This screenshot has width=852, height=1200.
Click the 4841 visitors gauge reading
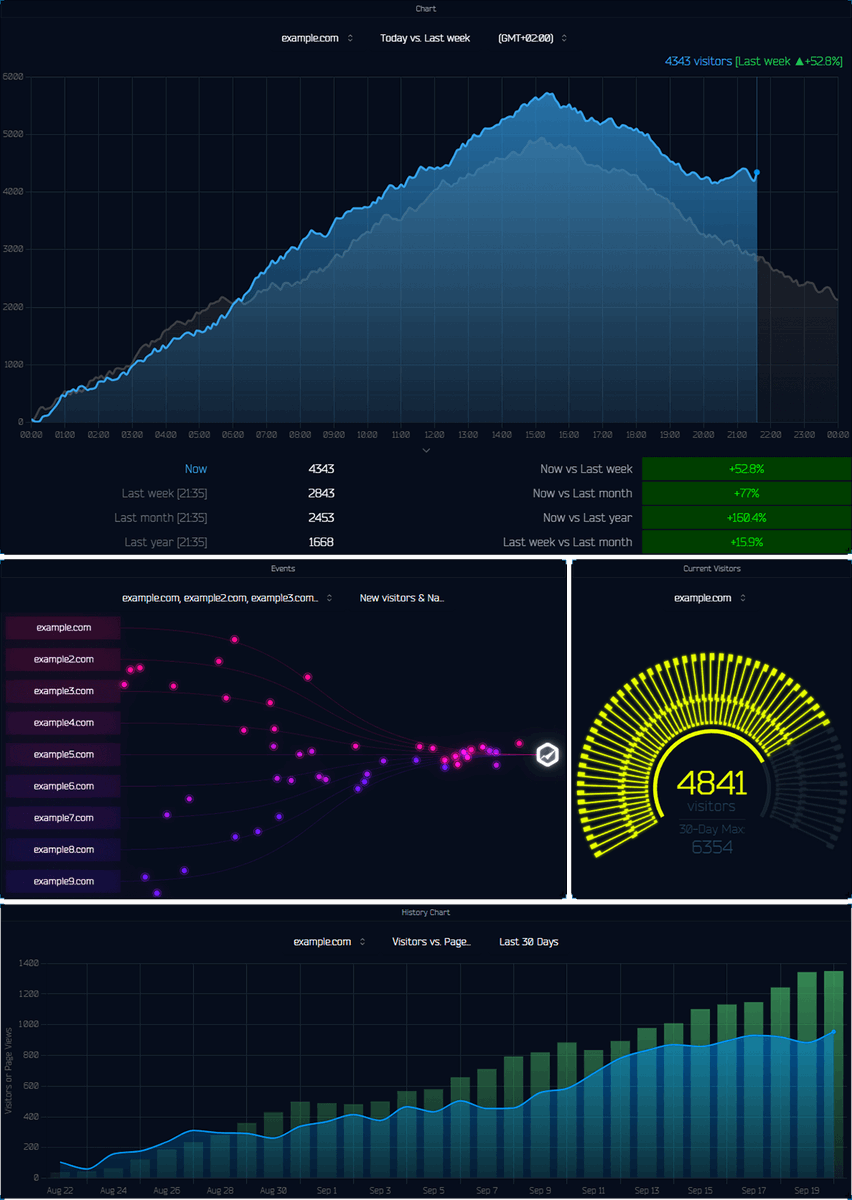(711, 783)
